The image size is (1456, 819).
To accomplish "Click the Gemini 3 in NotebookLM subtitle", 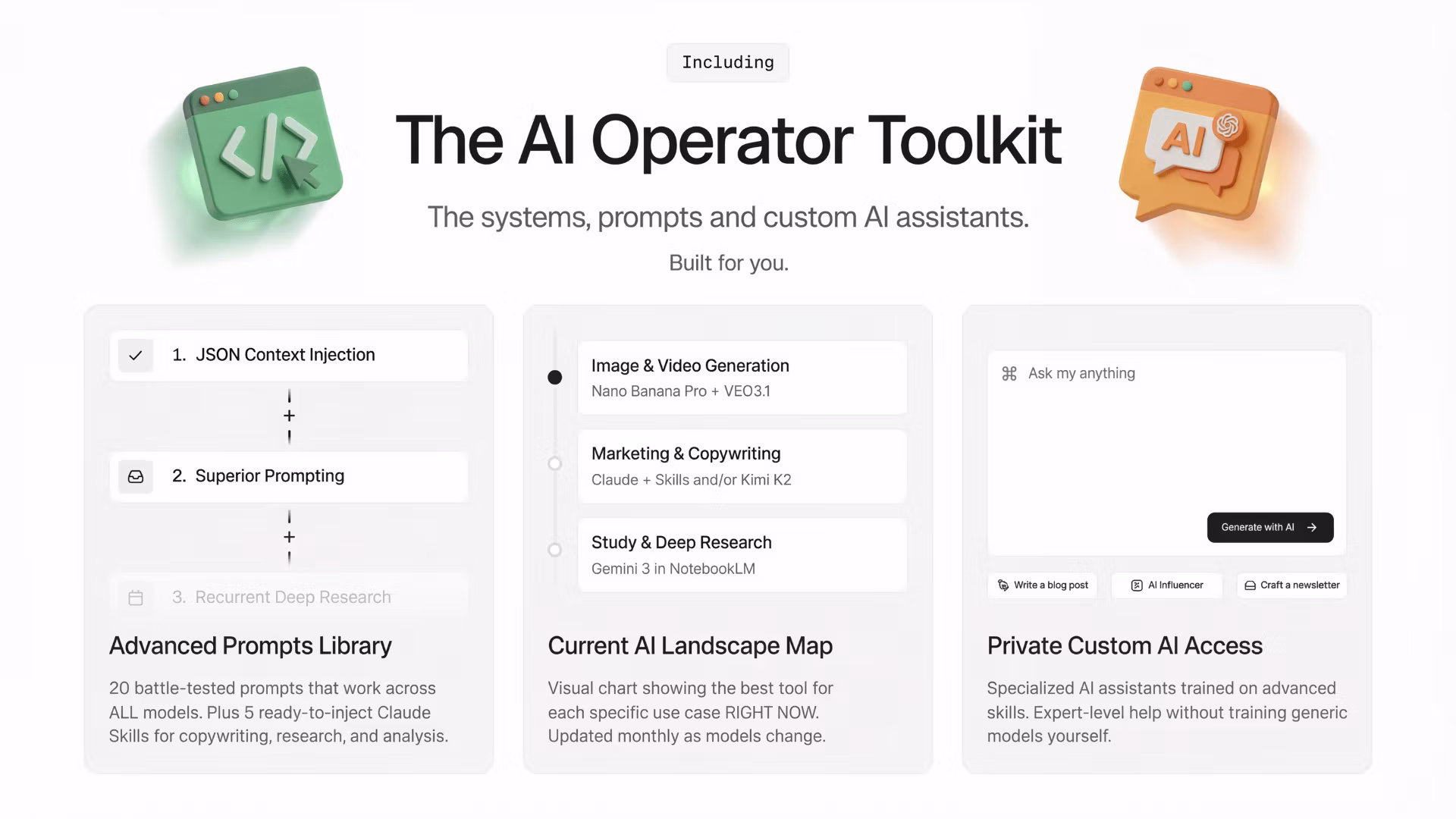I will (673, 569).
